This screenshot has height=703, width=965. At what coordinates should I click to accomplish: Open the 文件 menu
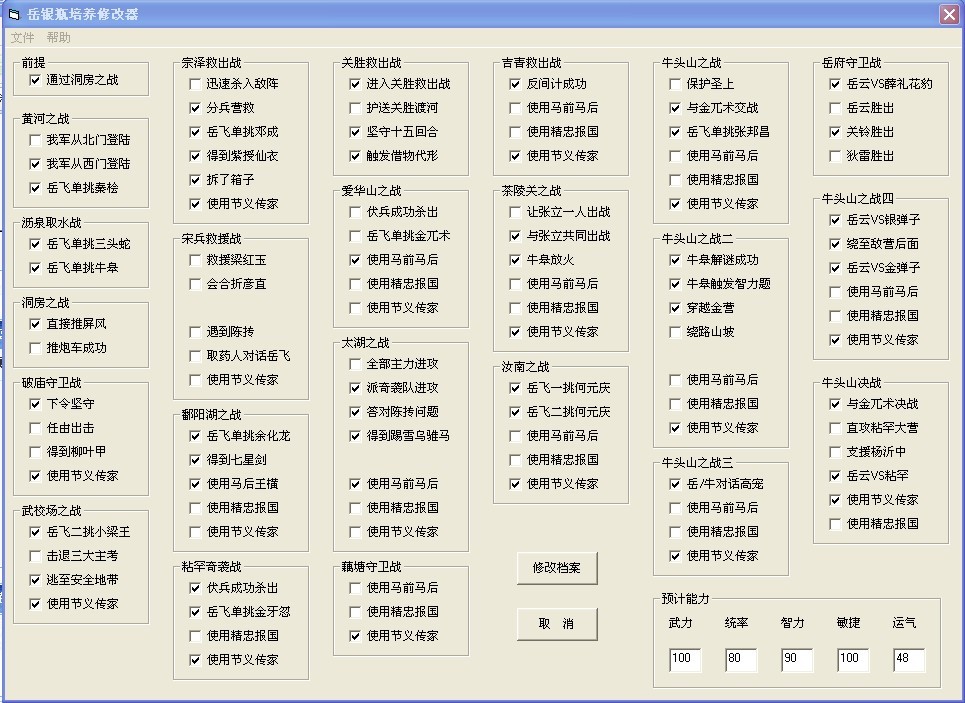pyautogui.click(x=22, y=38)
